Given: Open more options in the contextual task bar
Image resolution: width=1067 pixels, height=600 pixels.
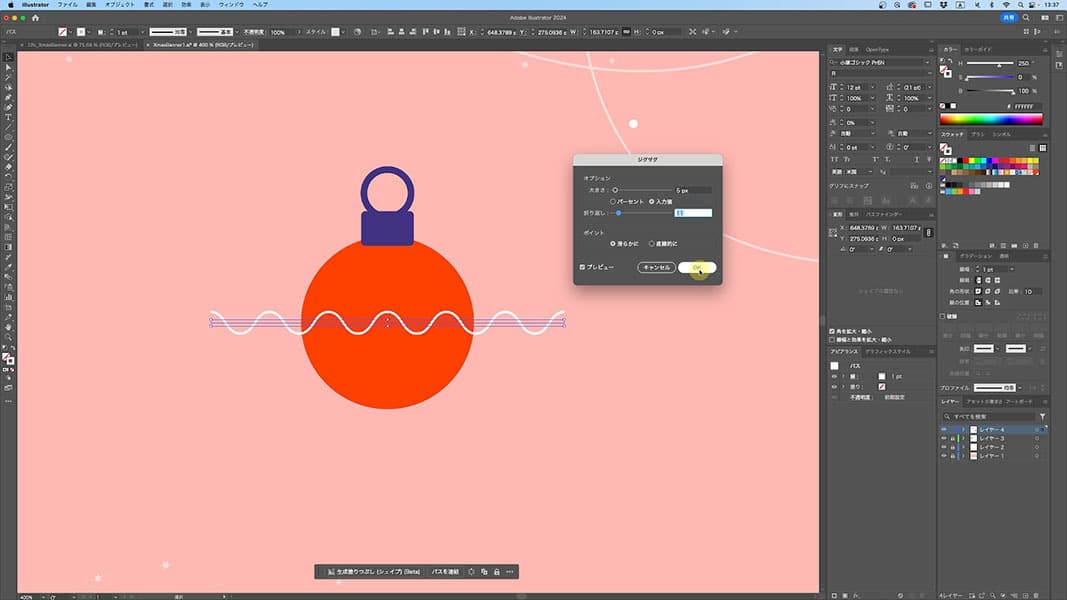Looking at the screenshot, I should (510, 572).
